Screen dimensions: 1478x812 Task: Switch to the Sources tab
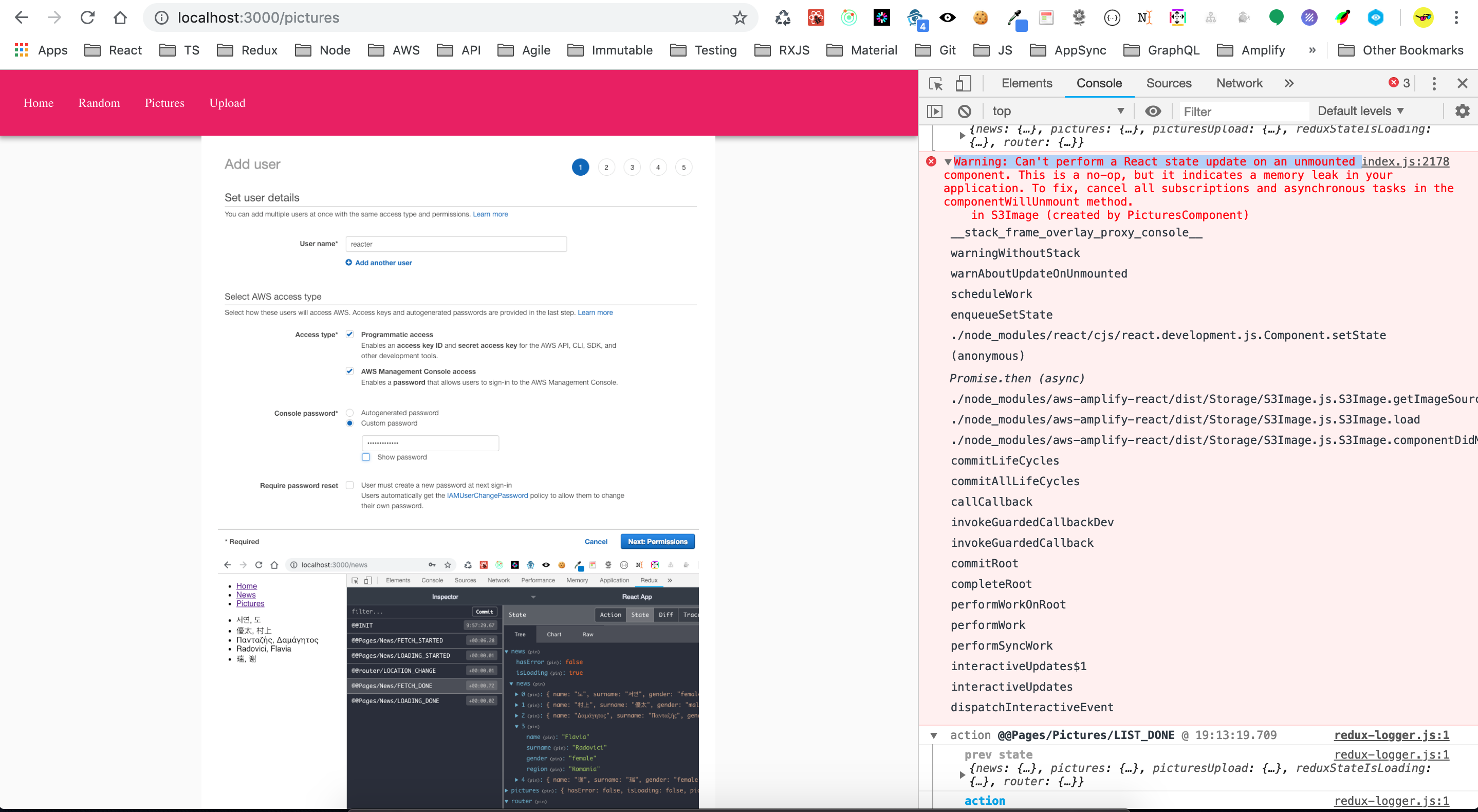pos(1169,83)
